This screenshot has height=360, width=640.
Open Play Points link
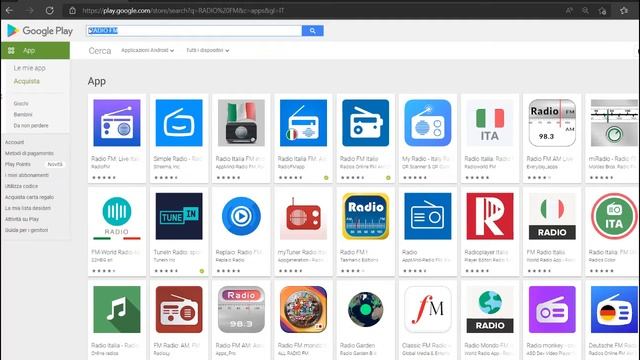pos(18,164)
